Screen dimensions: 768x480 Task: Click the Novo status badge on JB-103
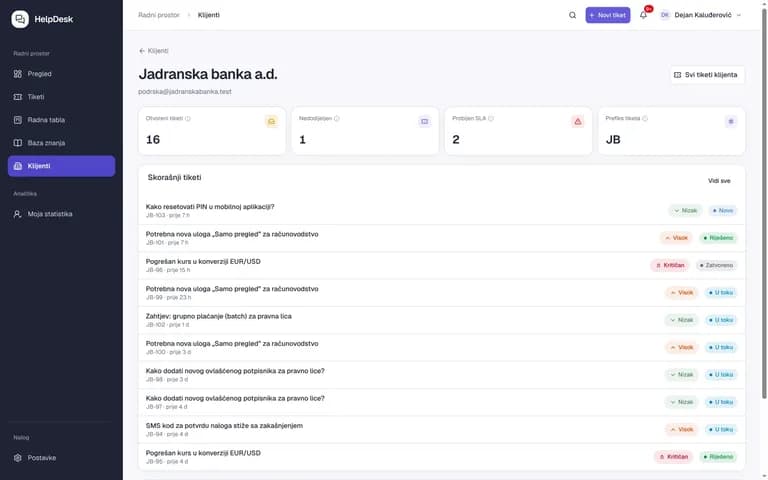click(722, 211)
